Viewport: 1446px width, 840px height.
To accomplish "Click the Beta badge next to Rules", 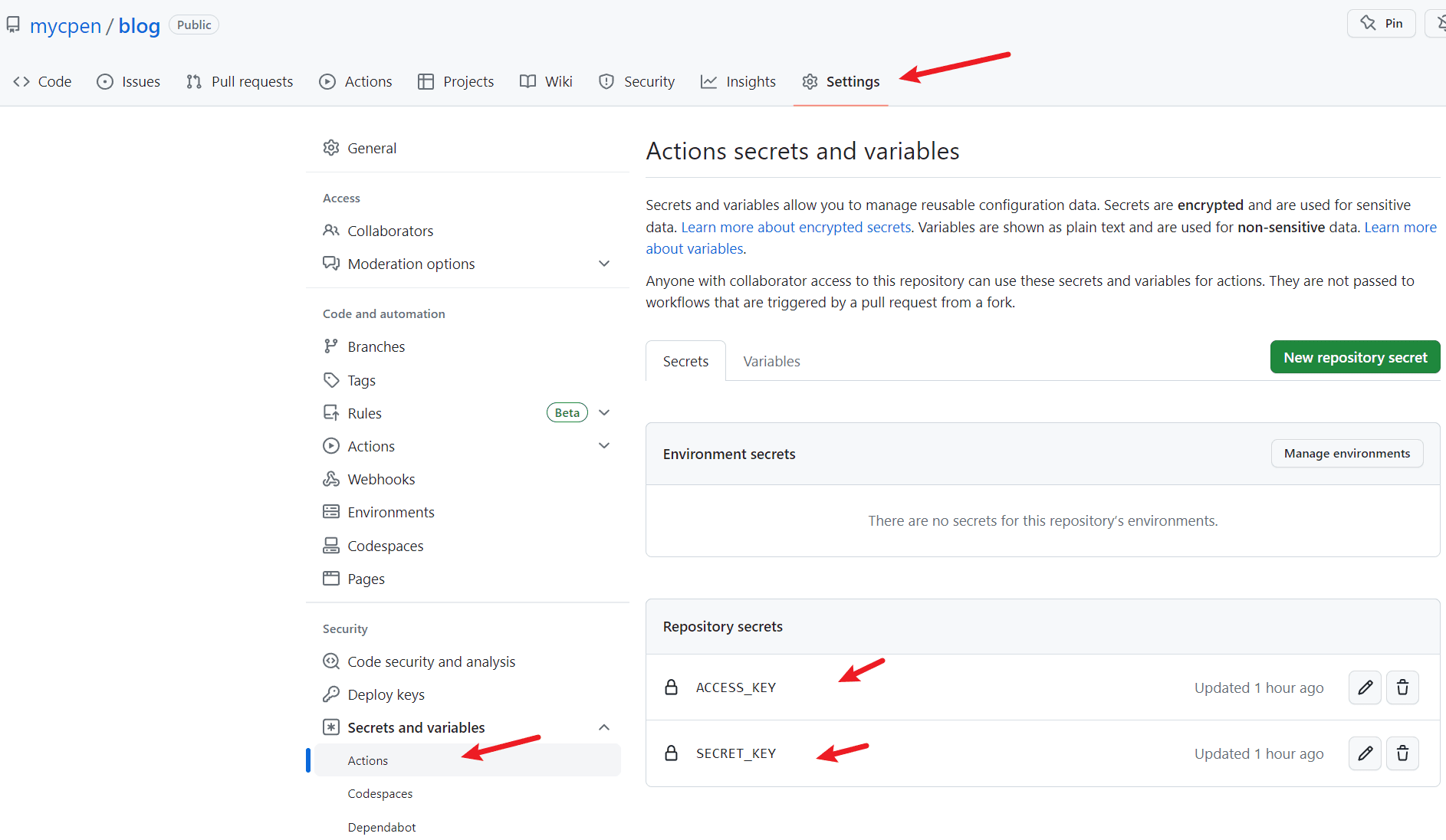I will 567,413.
